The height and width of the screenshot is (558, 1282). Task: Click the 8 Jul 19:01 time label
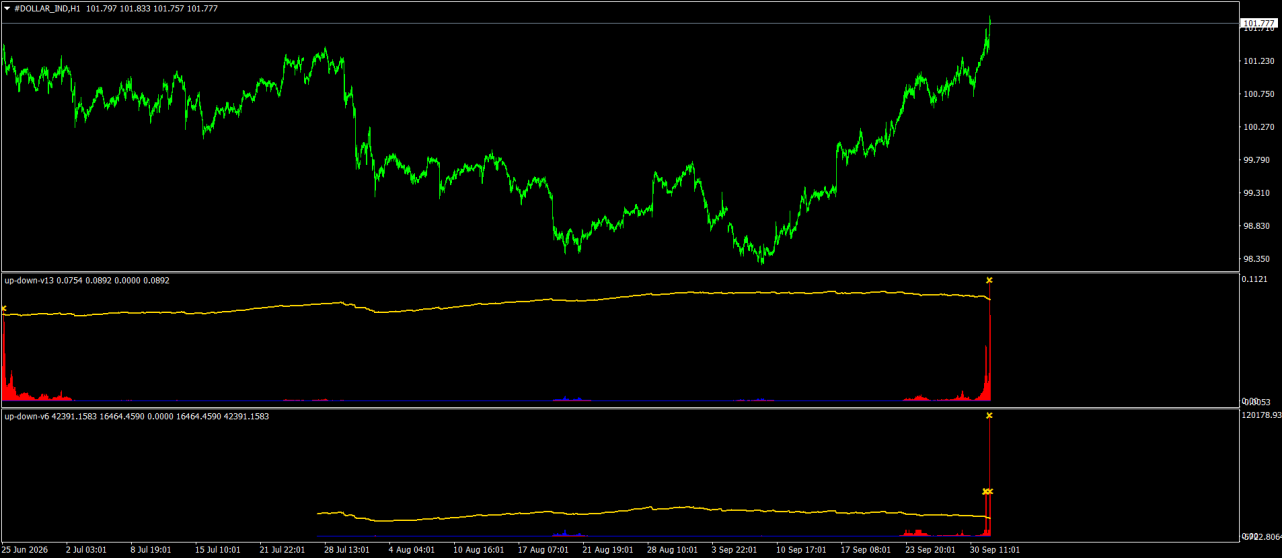click(151, 549)
